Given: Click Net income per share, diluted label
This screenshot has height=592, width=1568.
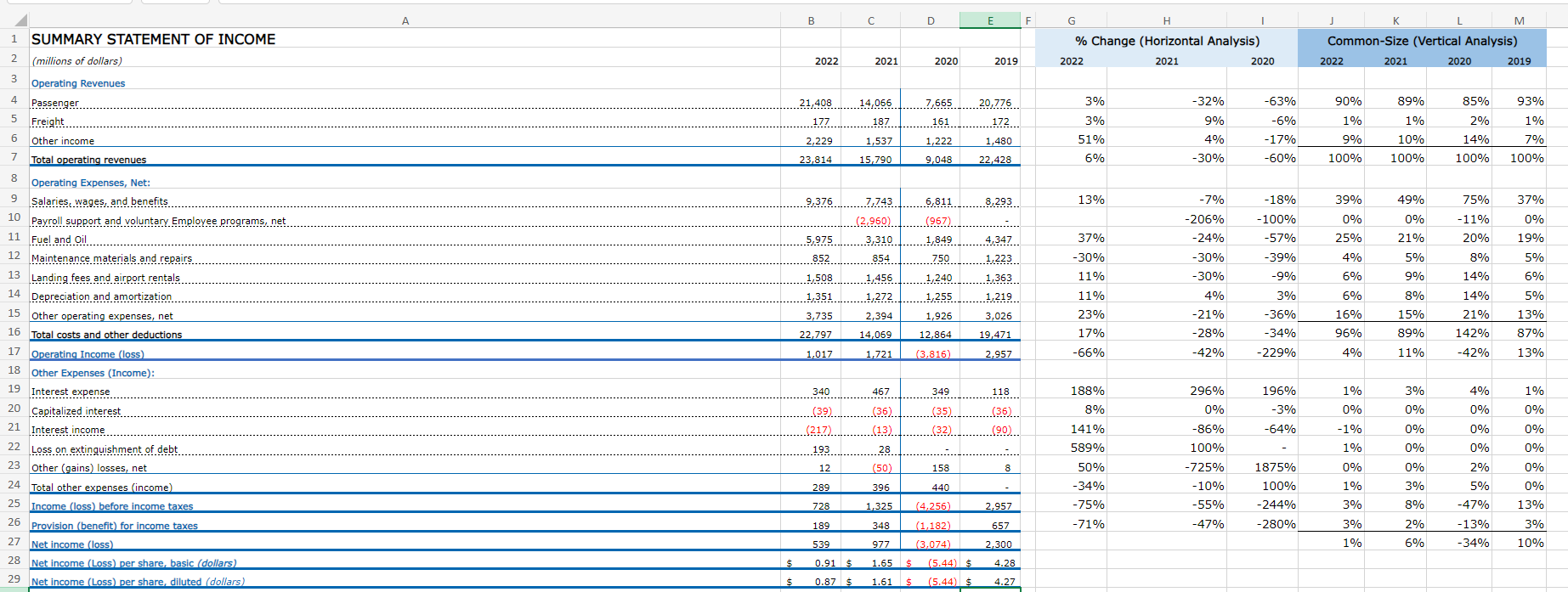Looking at the screenshot, I should 138,582.
